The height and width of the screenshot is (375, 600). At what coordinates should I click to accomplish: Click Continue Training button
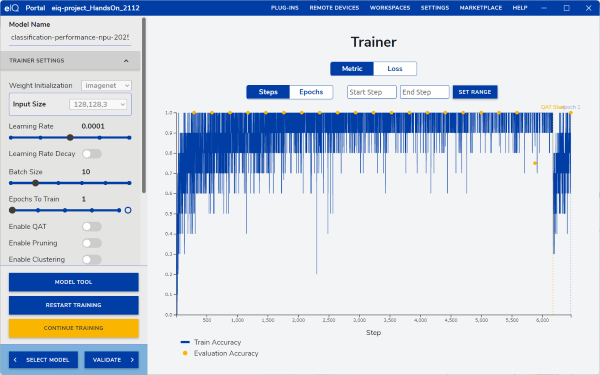tap(73, 328)
